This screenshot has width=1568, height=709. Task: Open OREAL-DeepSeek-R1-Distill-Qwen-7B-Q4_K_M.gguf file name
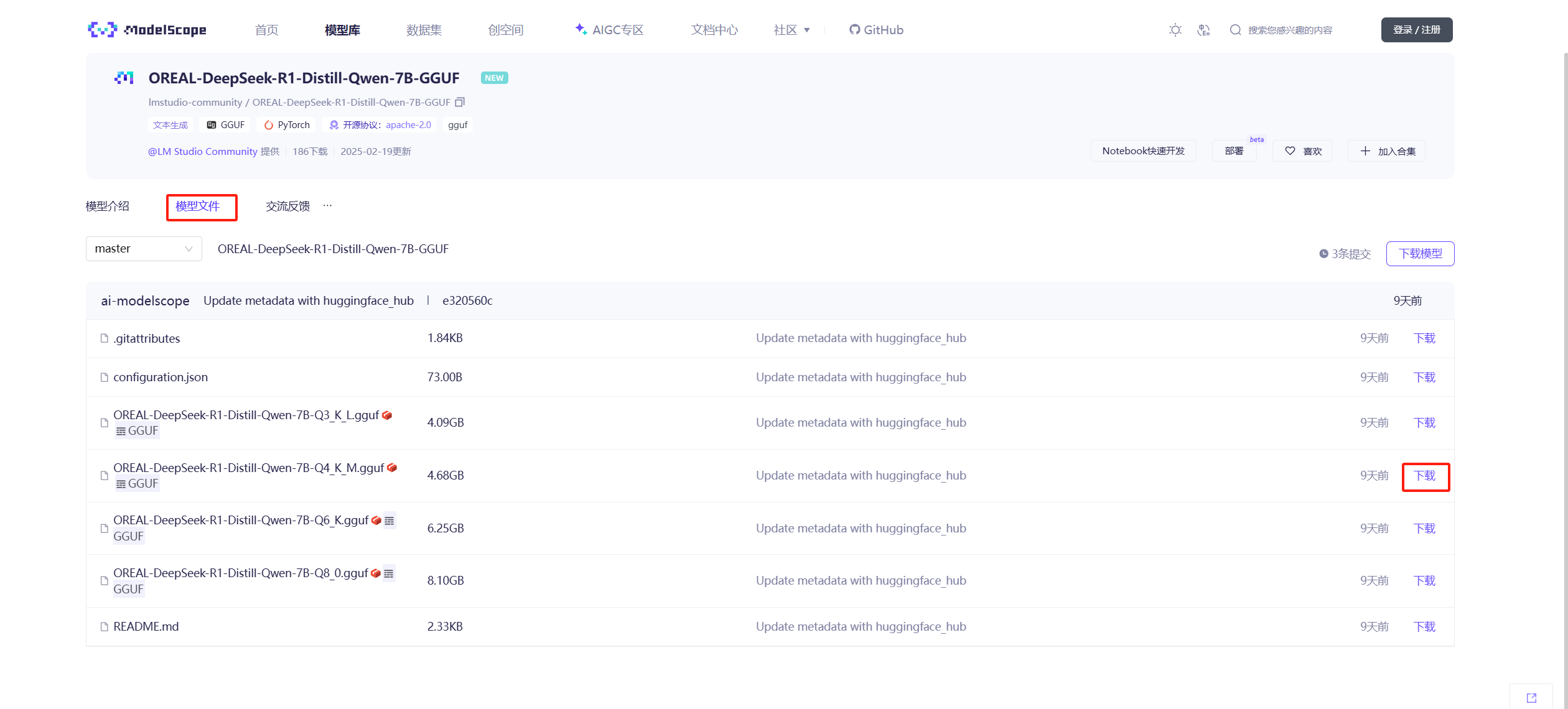click(249, 468)
